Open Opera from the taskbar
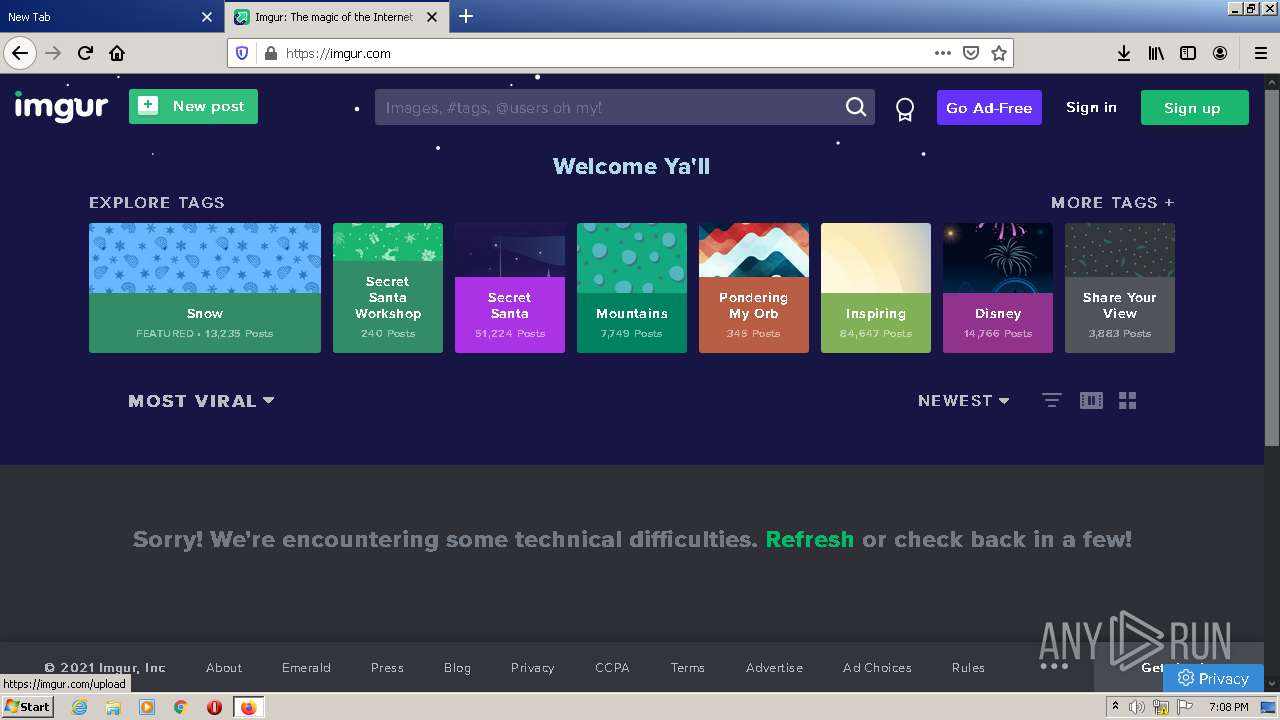 click(214, 707)
